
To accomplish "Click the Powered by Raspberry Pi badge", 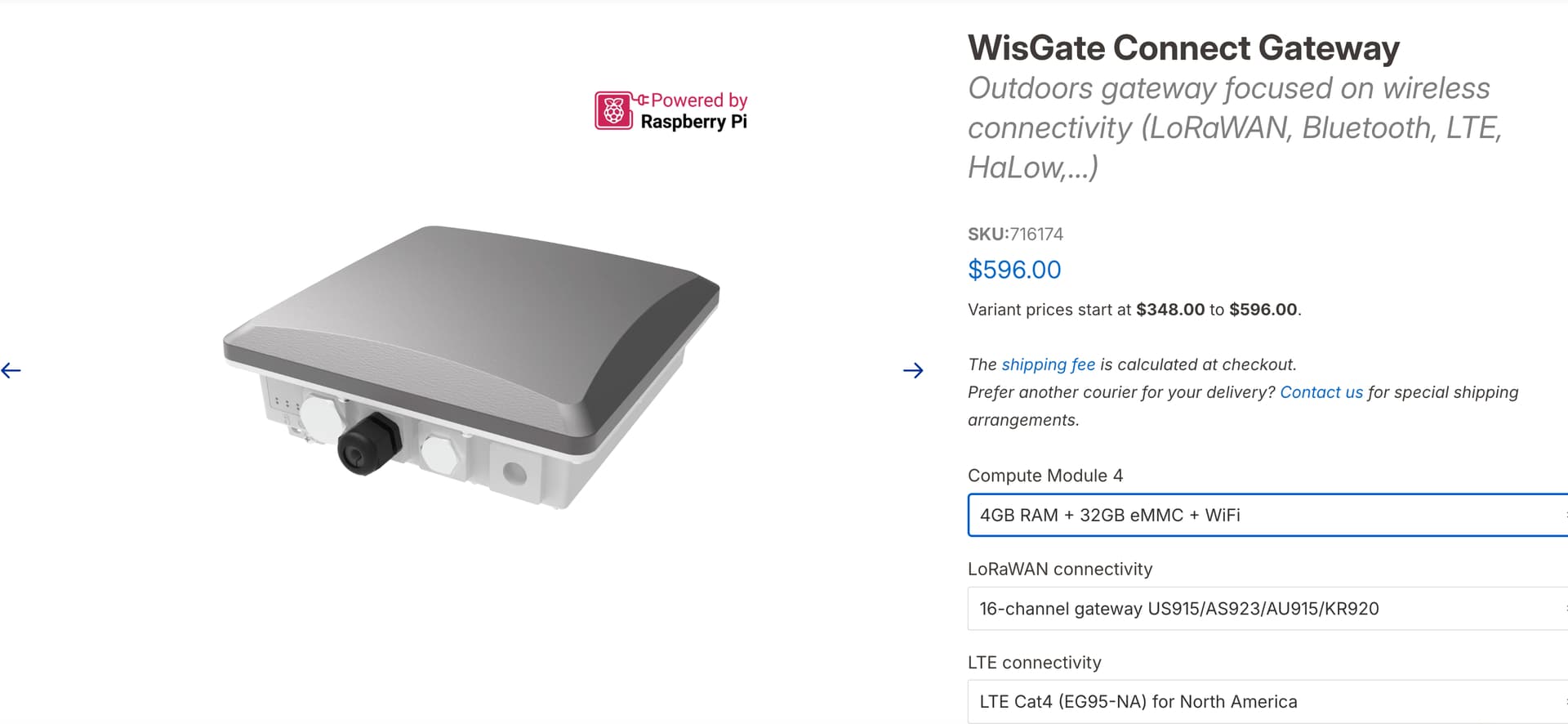I will coord(671,111).
